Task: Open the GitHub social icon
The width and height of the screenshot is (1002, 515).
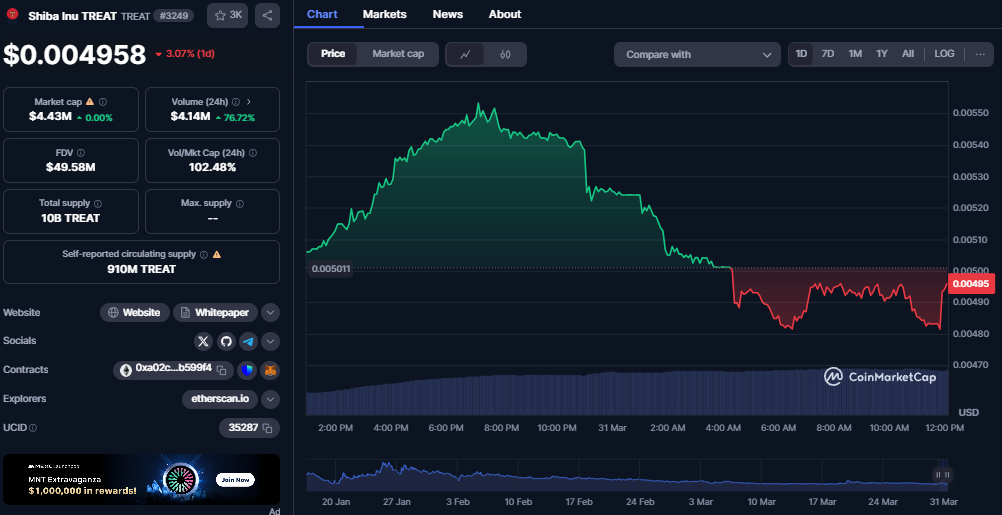Action: tap(226, 341)
